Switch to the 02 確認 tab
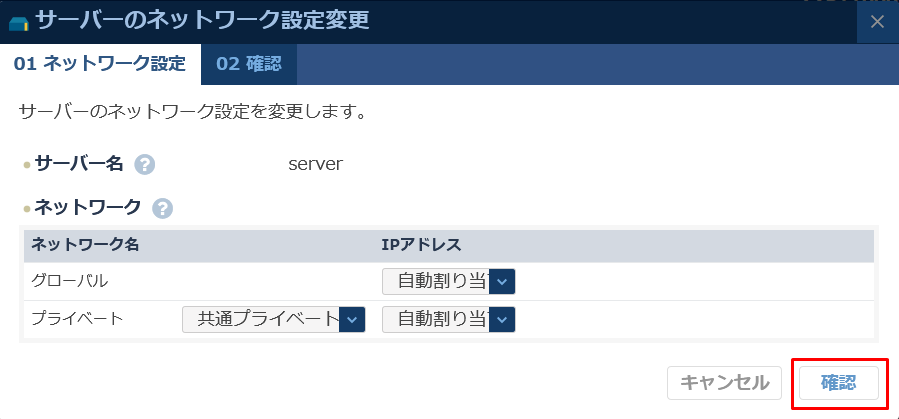Image resolution: width=899 pixels, height=419 pixels. (249, 64)
